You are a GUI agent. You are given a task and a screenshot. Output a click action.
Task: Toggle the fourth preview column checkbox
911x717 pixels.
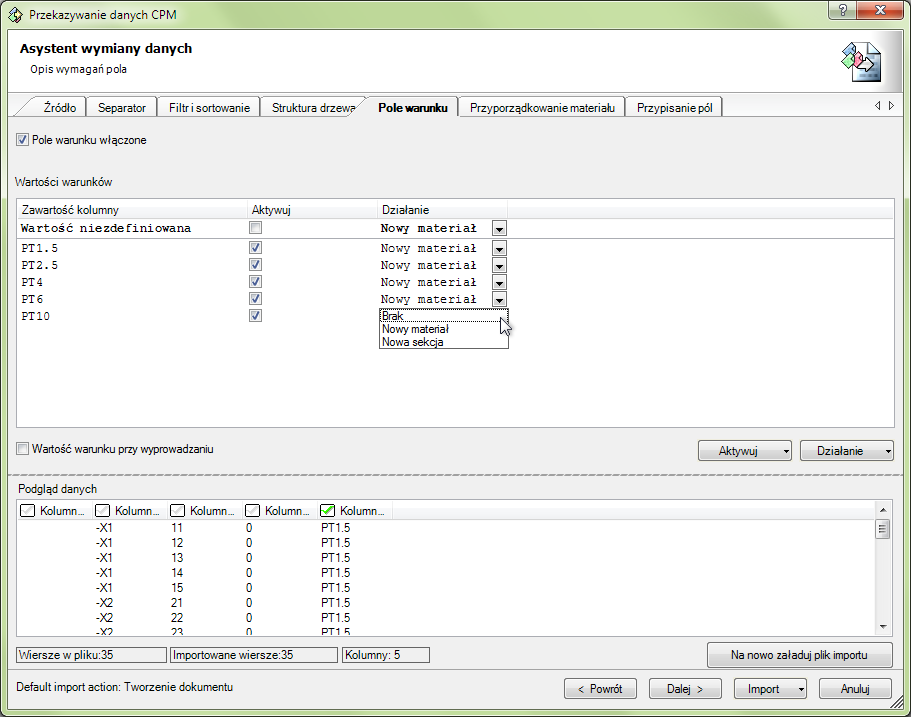click(252, 511)
